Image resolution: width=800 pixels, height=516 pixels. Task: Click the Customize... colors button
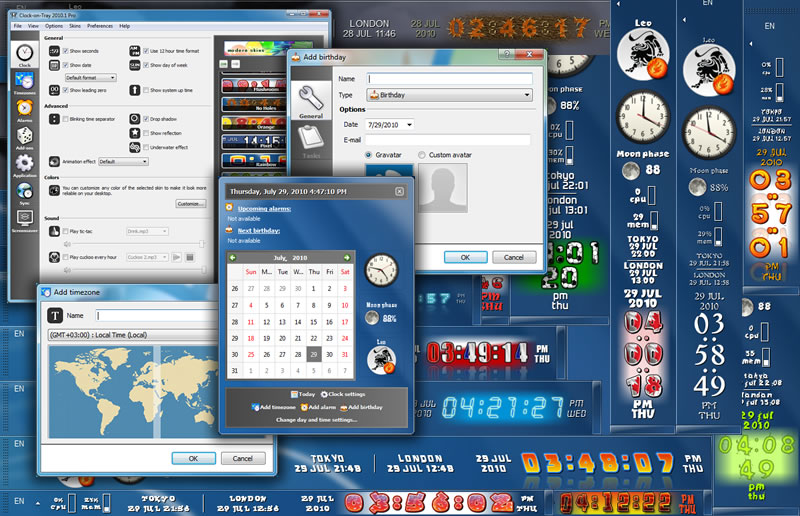pyautogui.click(x=190, y=203)
